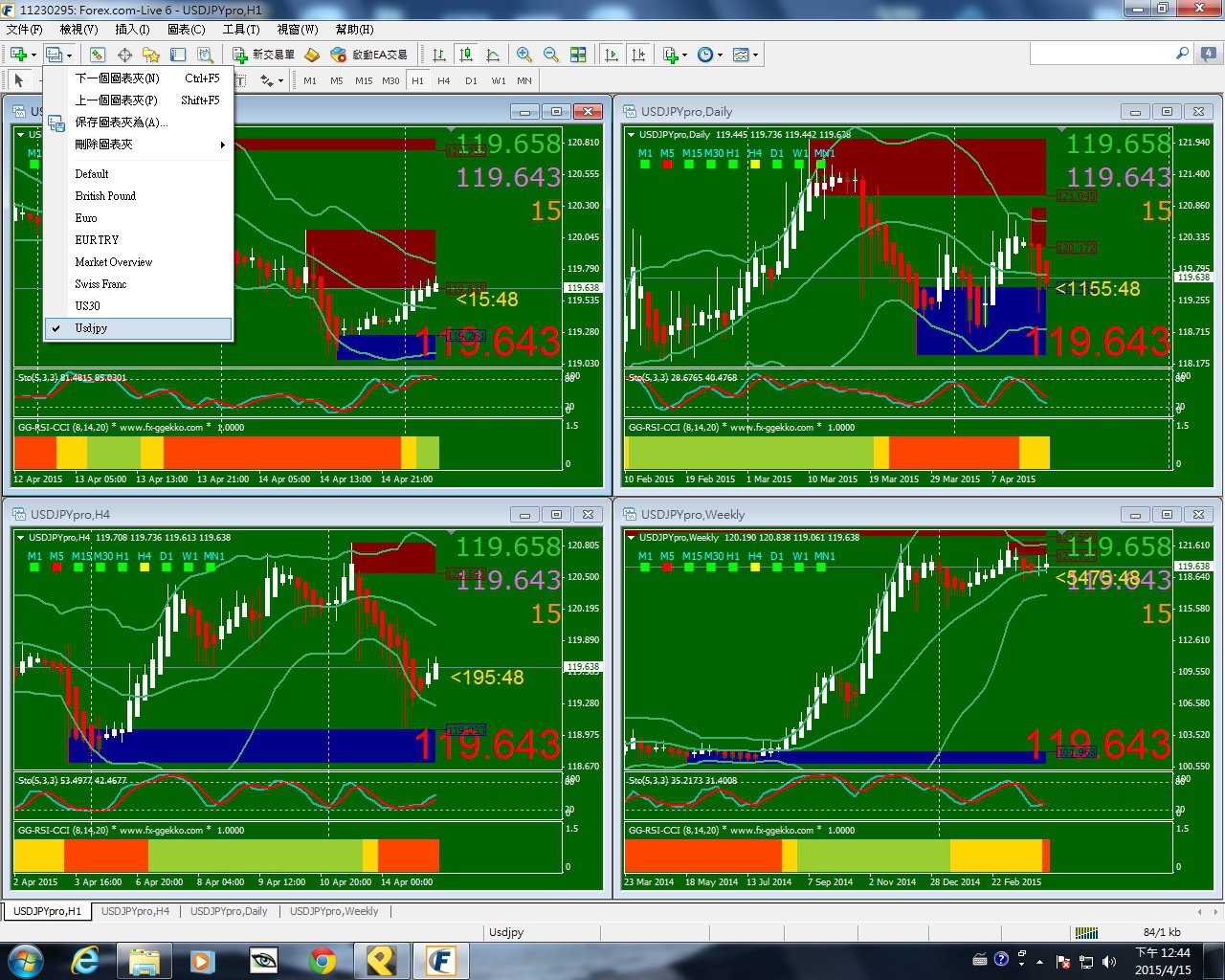Click USDJPYpro,H4 chart title triangle
This screenshot has height=980, width=1225.
tap(19, 537)
